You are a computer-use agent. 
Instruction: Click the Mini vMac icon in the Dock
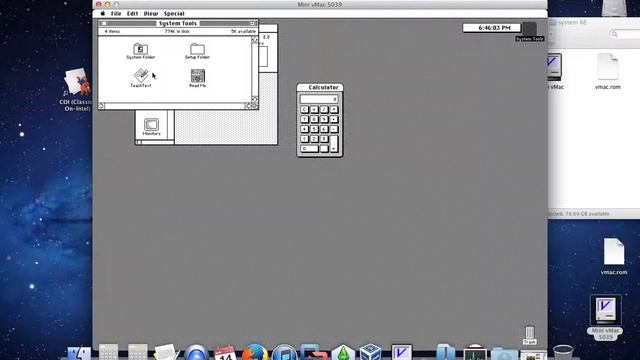coord(402,352)
